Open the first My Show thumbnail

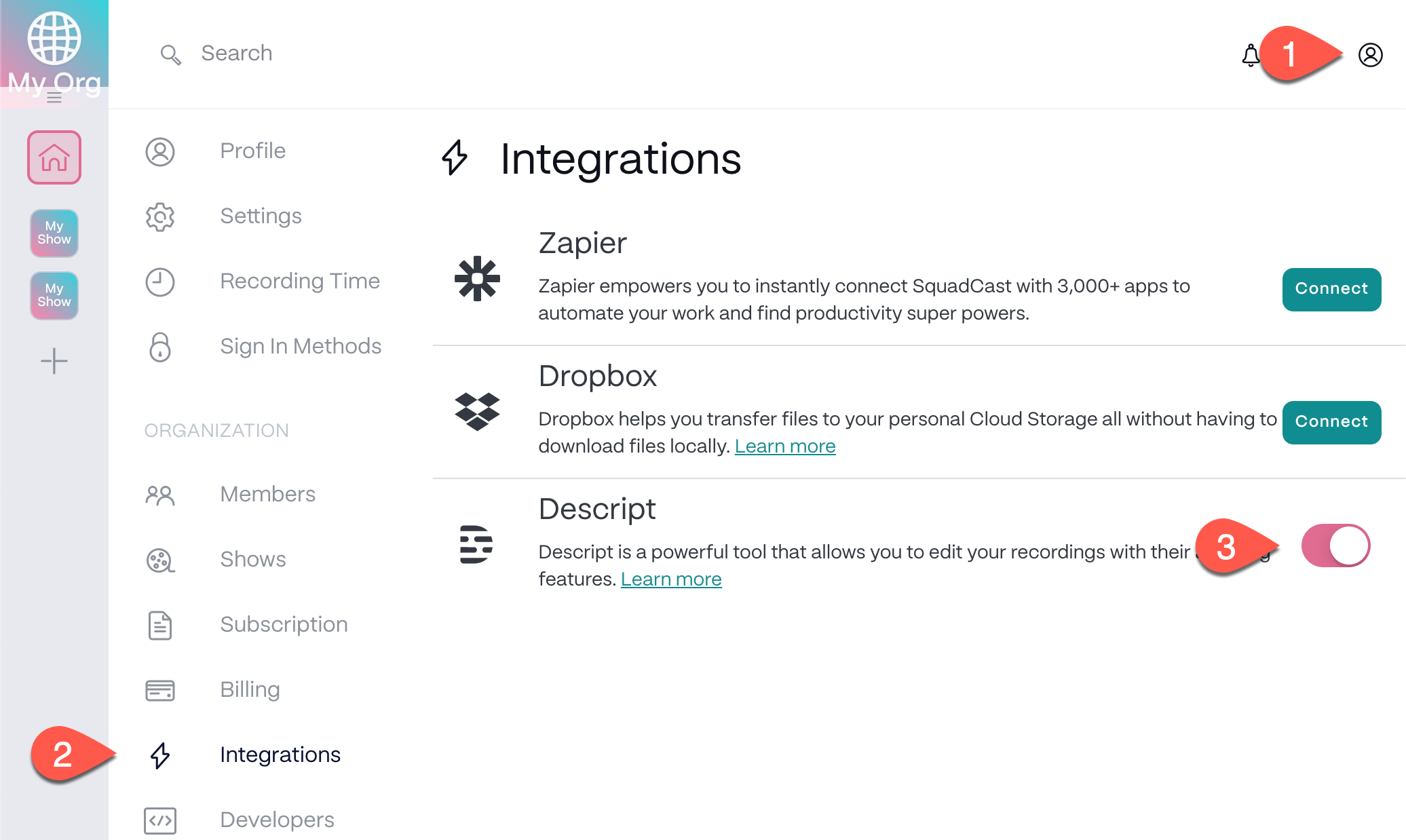pyautogui.click(x=54, y=233)
